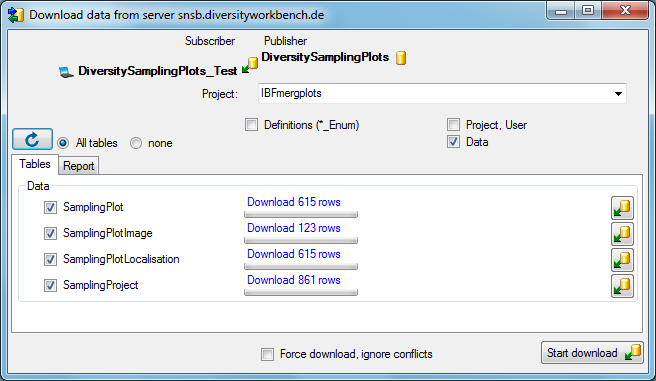Click the SamplingPlotImage row download icon
The height and width of the screenshot is (381, 656).
tap(622, 234)
